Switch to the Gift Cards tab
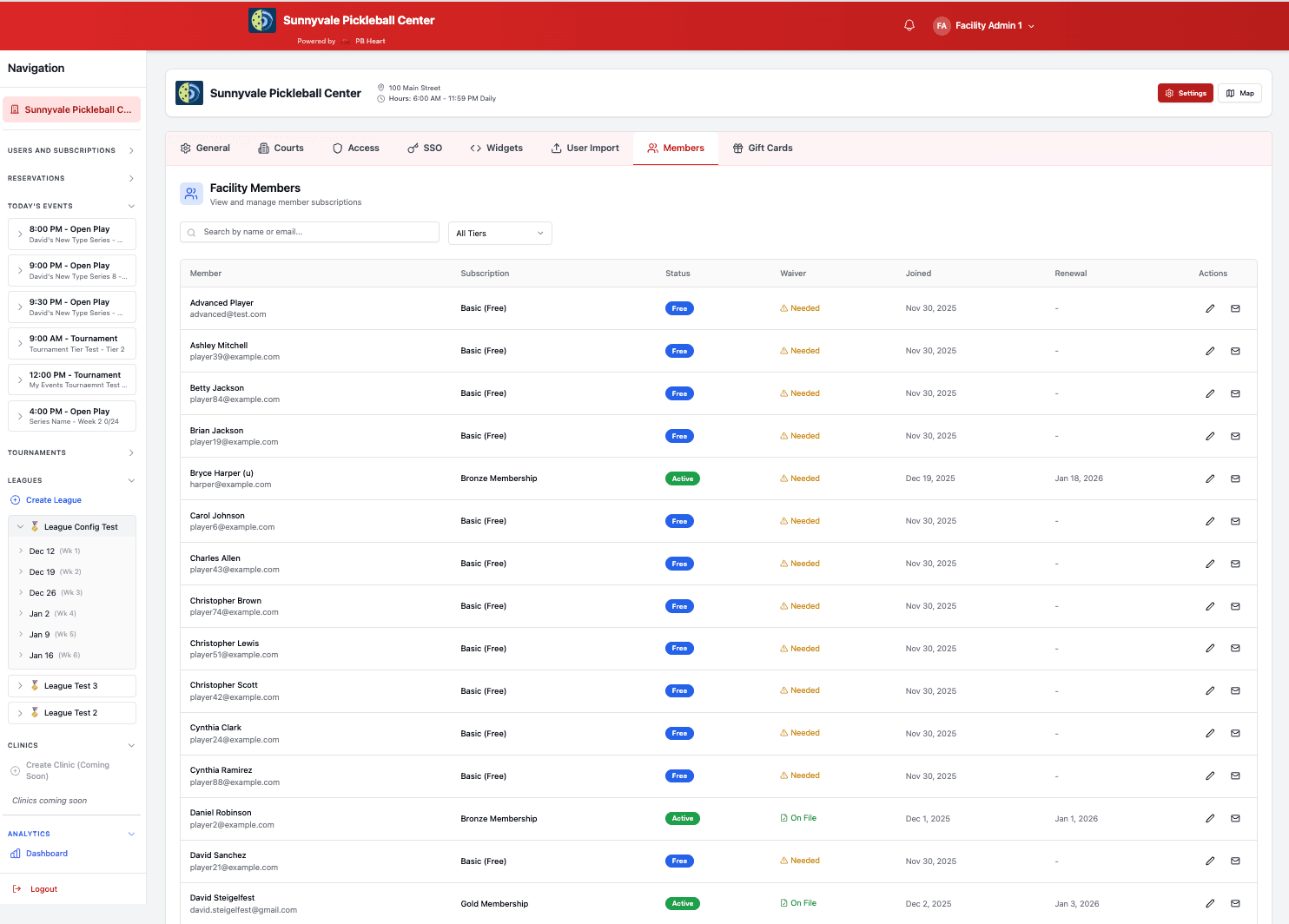 tap(762, 148)
